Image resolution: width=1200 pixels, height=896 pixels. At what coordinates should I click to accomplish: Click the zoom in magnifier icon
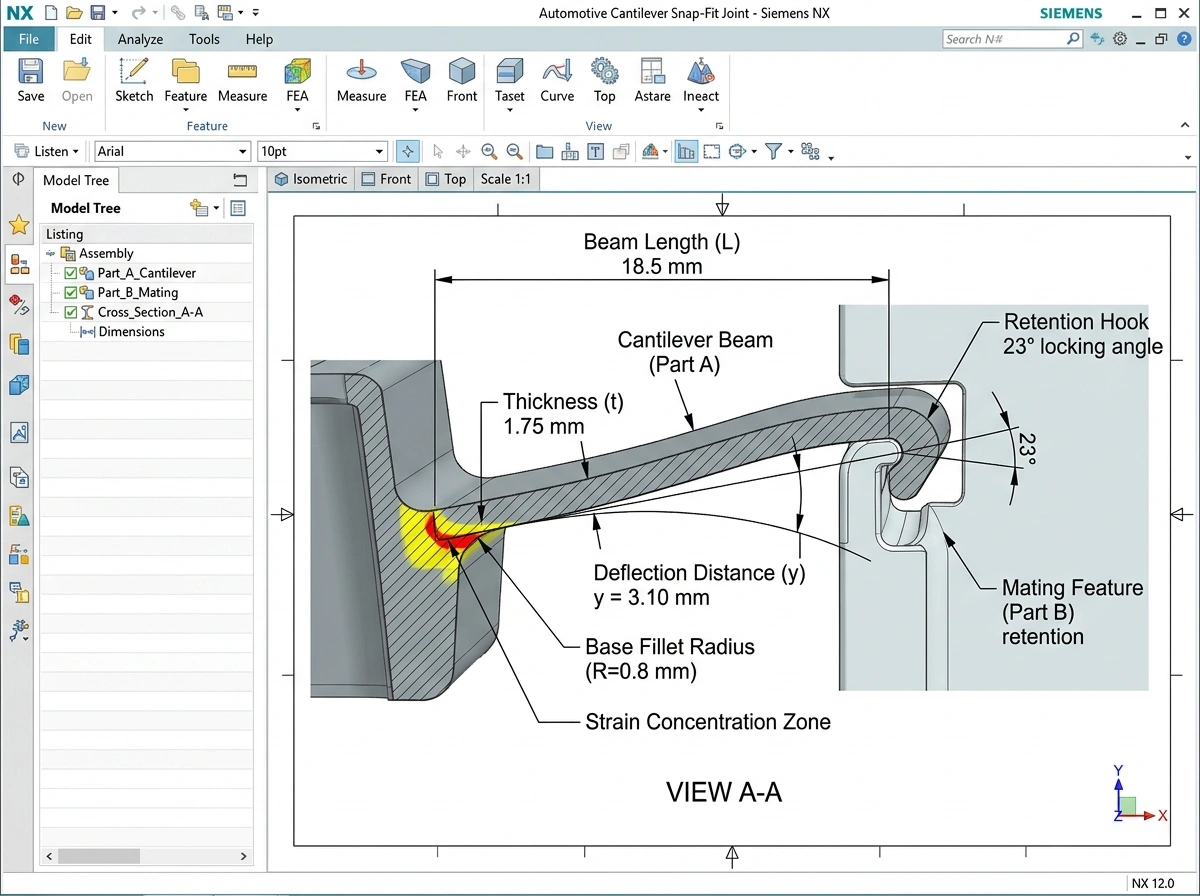click(489, 152)
